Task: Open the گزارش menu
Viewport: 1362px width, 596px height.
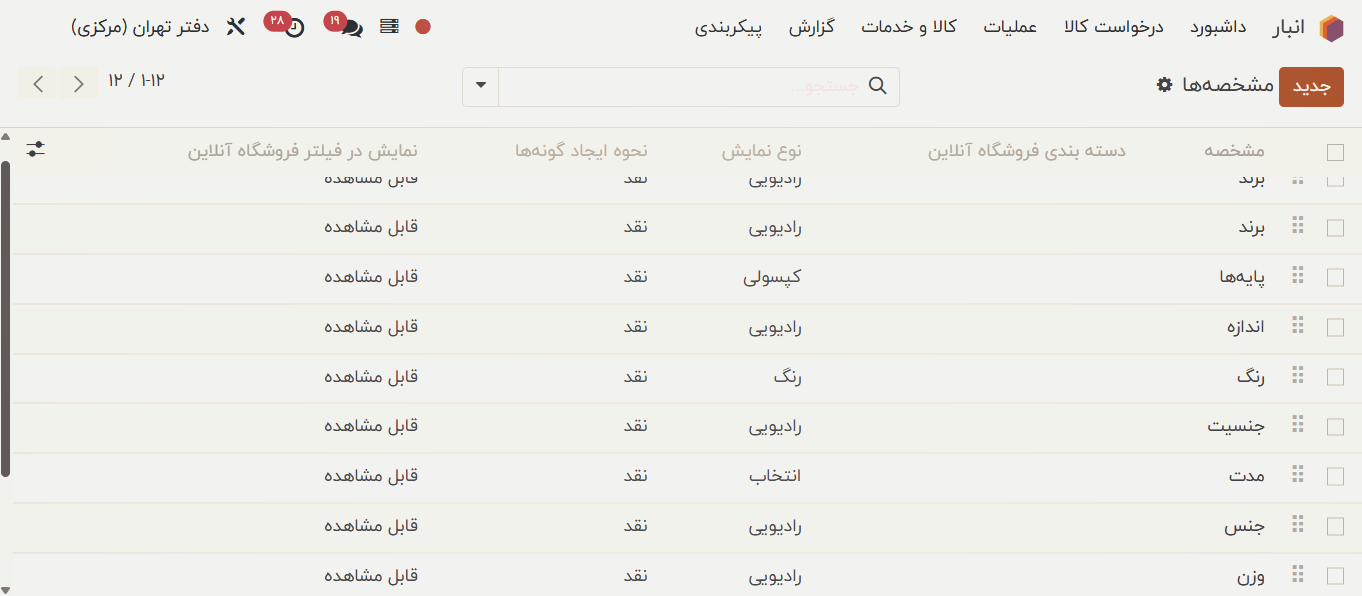Action: (812, 27)
